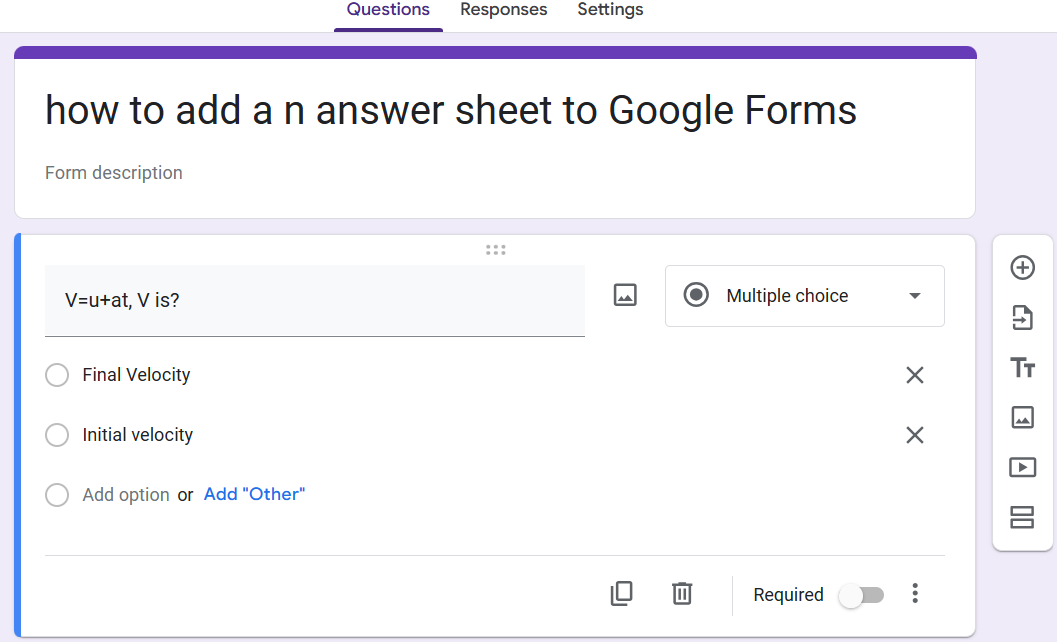The height and width of the screenshot is (642, 1057).
Task: Delete the question with trash icon
Action: (682, 594)
